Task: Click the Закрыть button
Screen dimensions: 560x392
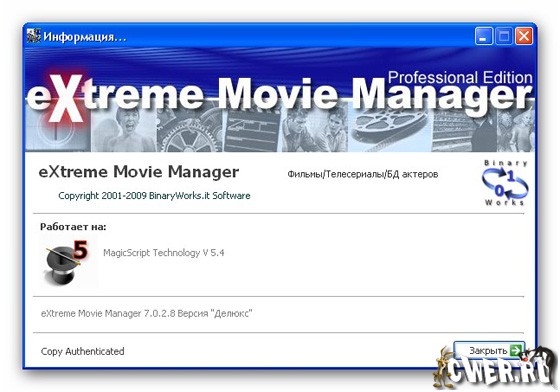Action: click(489, 352)
